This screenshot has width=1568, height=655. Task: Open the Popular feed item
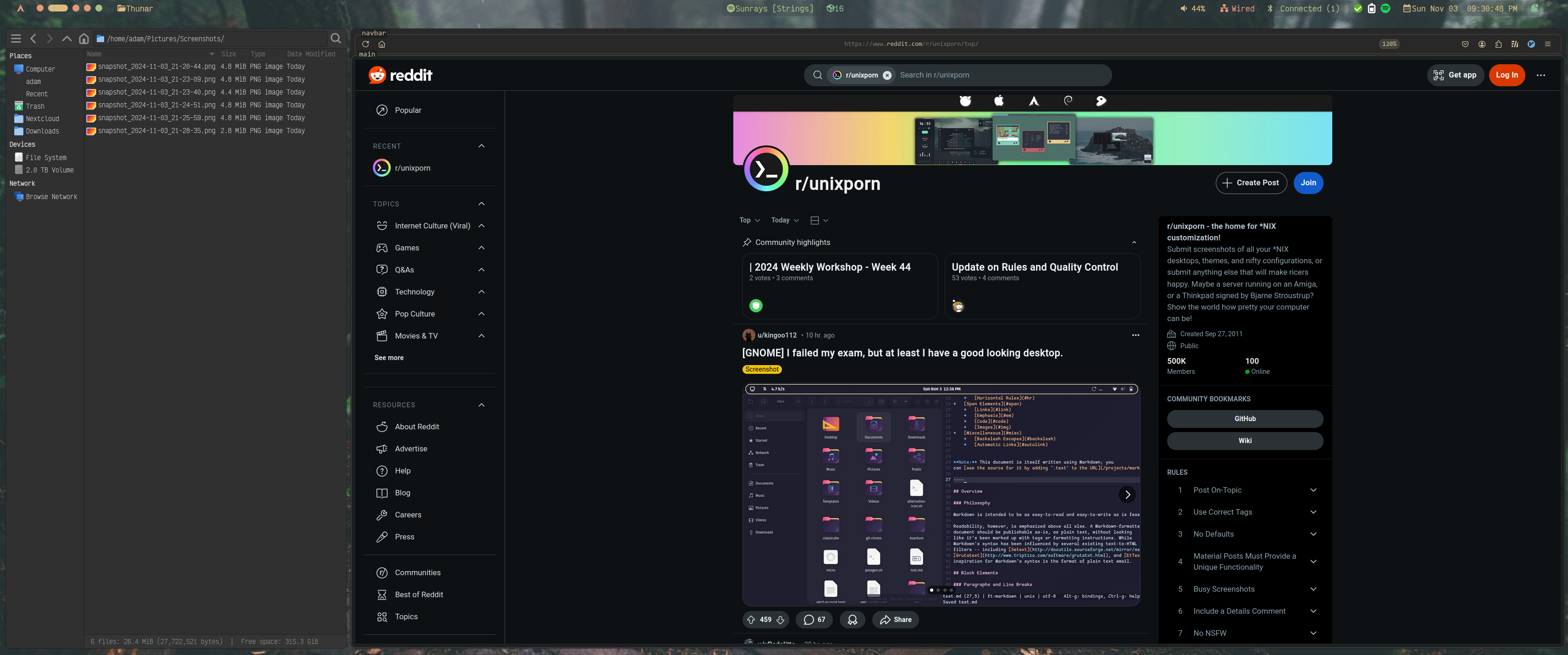[408, 110]
